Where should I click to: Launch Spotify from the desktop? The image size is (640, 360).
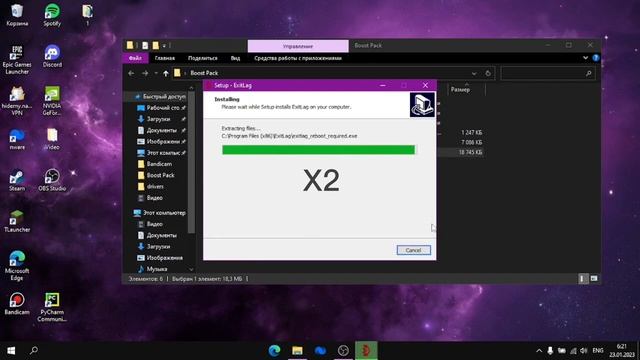pos(52,15)
